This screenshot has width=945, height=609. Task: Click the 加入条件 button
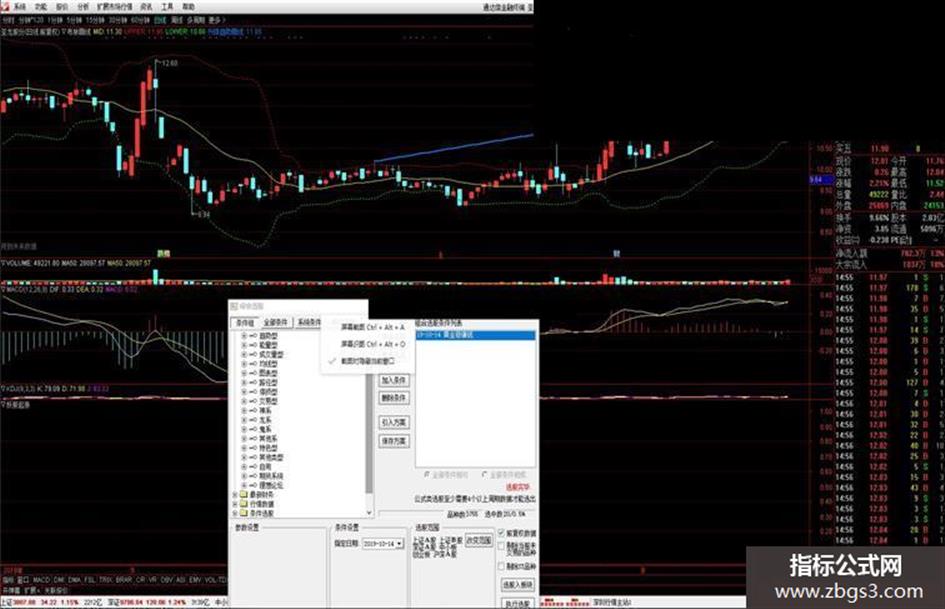click(394, 380)
